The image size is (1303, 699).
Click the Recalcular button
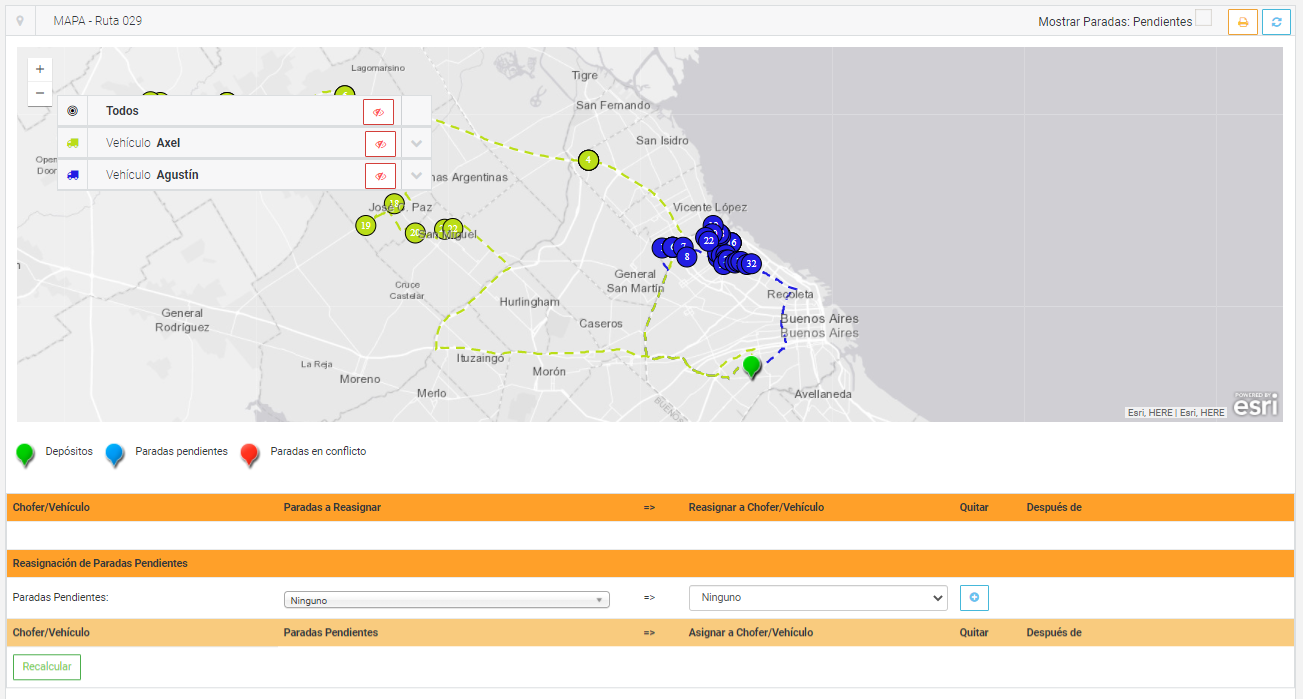point(47,667)
